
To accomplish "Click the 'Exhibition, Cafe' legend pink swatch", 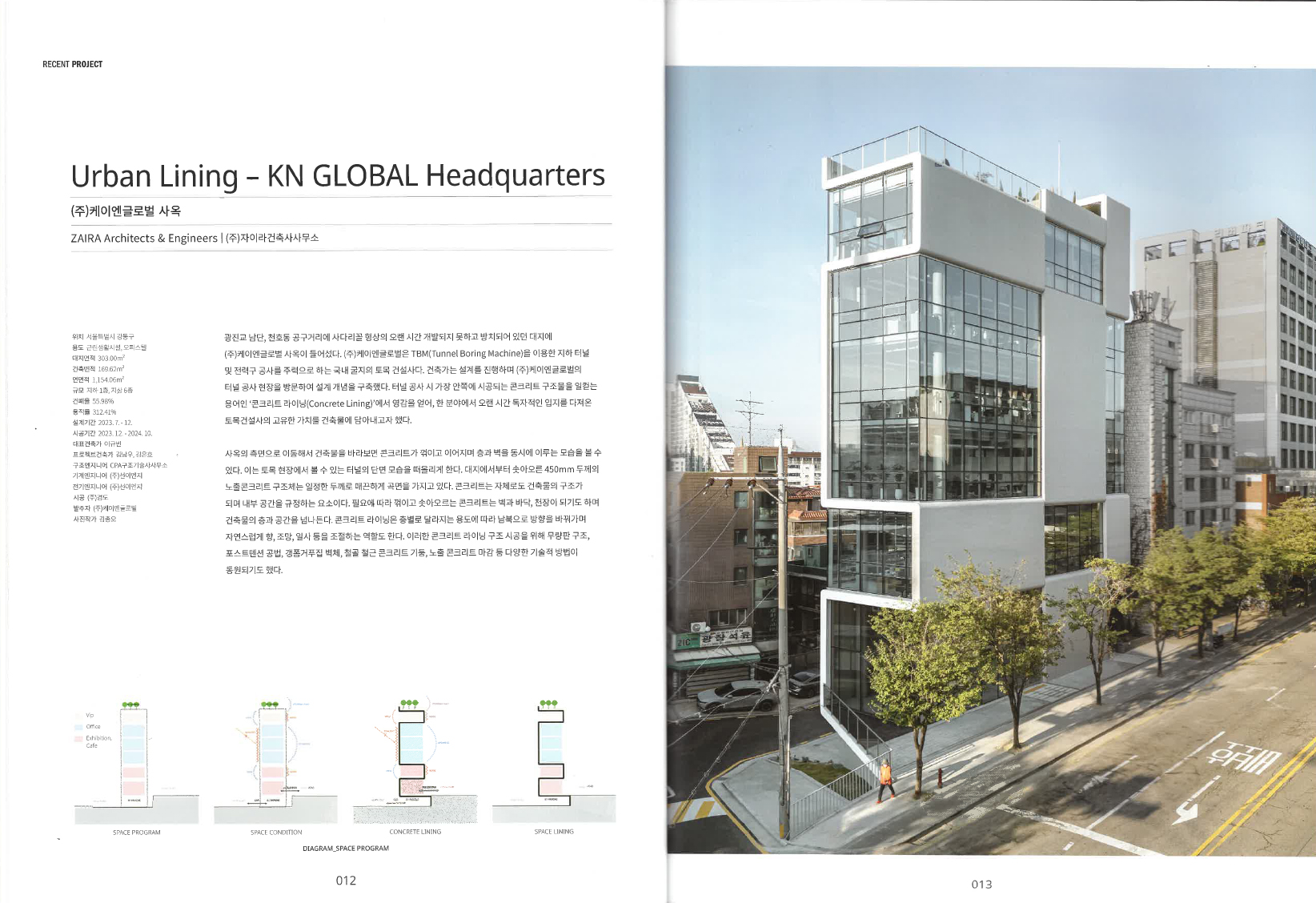I will [78, 738].
